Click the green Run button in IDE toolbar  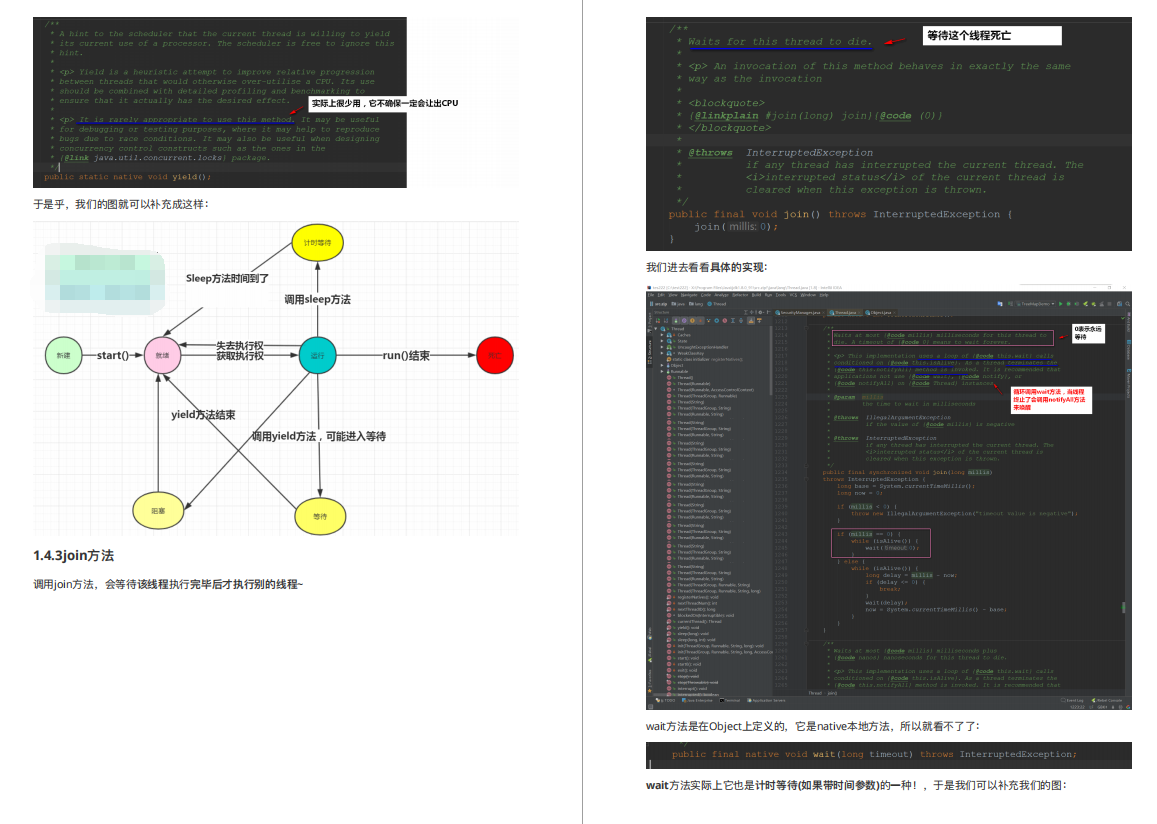tap(1060, 304)
